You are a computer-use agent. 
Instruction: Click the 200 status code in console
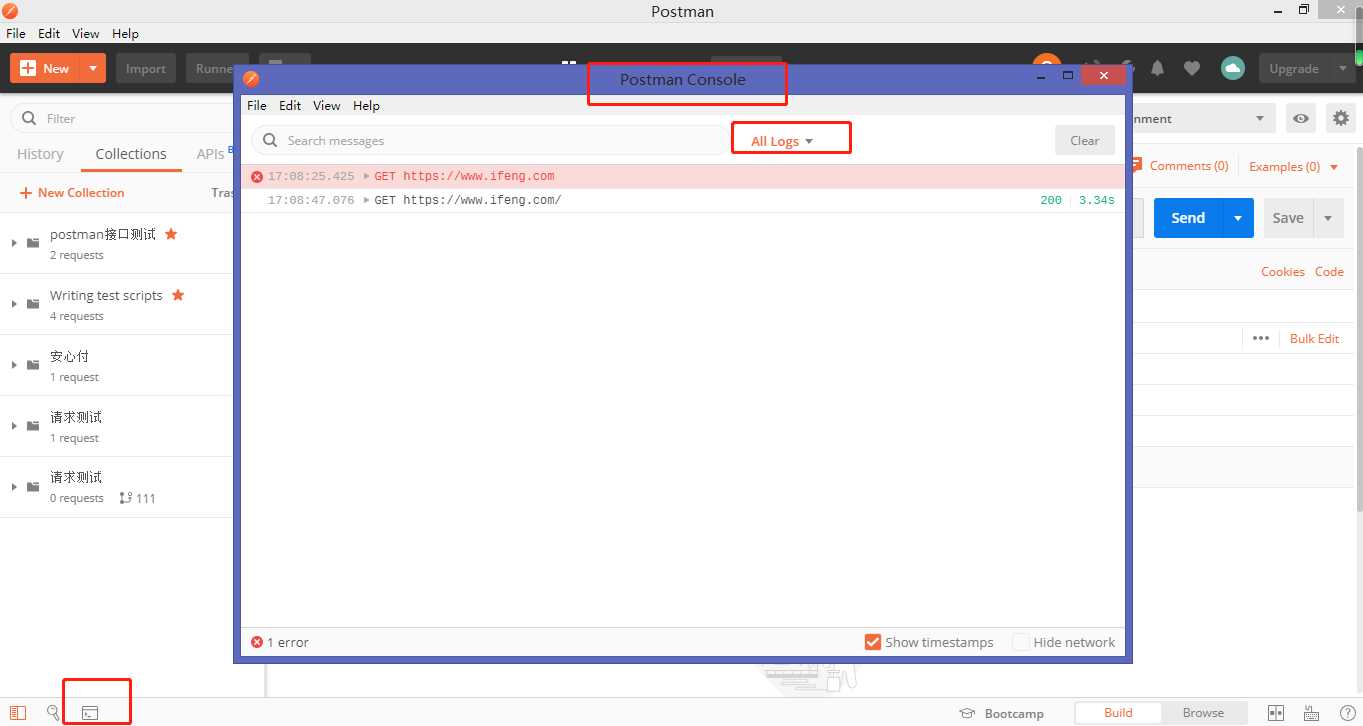point(1051,200)
